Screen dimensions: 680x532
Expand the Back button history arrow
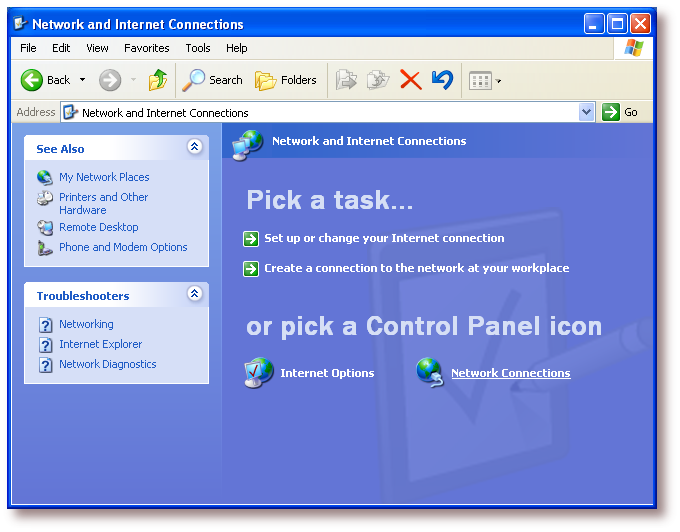pyautogui.click(x=82, y=80)
